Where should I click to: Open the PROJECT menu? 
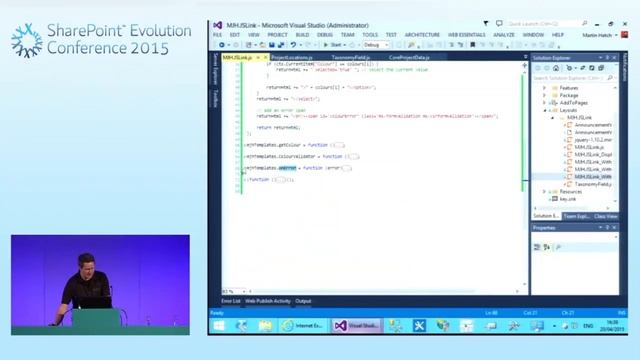click(x=277, y=35)
